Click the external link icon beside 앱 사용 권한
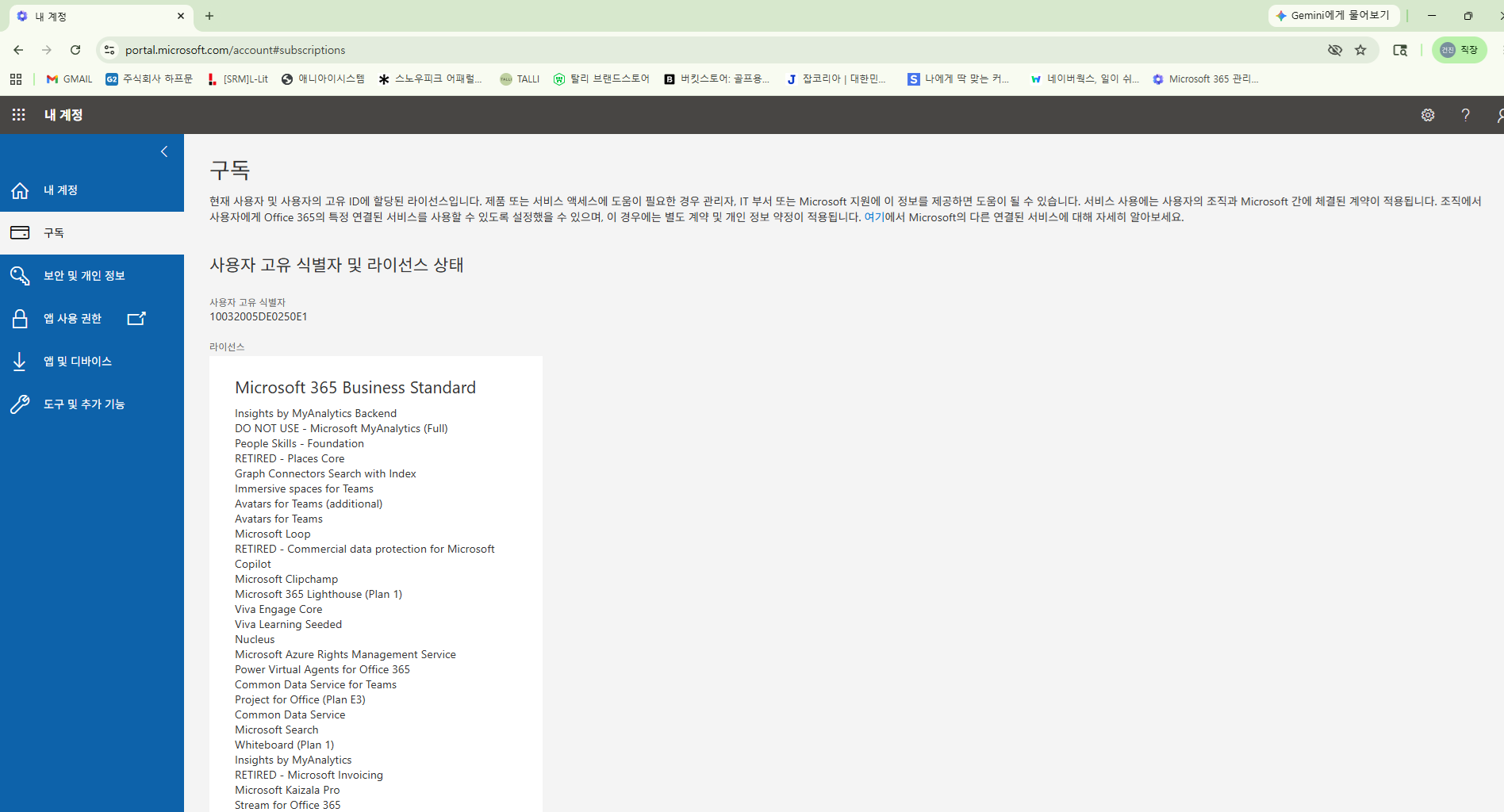The image size is (1504, 812). 136,318
